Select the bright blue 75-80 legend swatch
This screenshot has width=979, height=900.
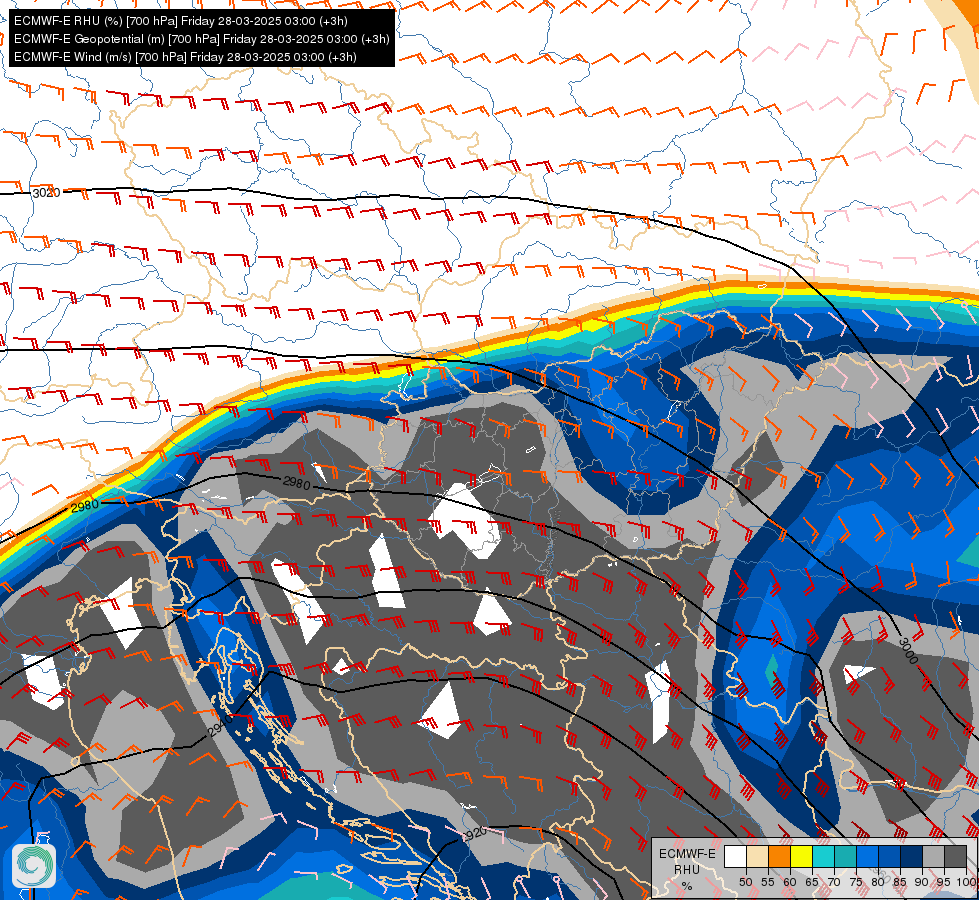[868, 856]
